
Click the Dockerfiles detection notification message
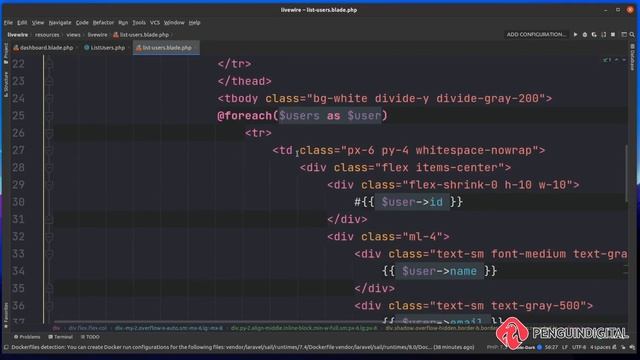tap(243, 347)
